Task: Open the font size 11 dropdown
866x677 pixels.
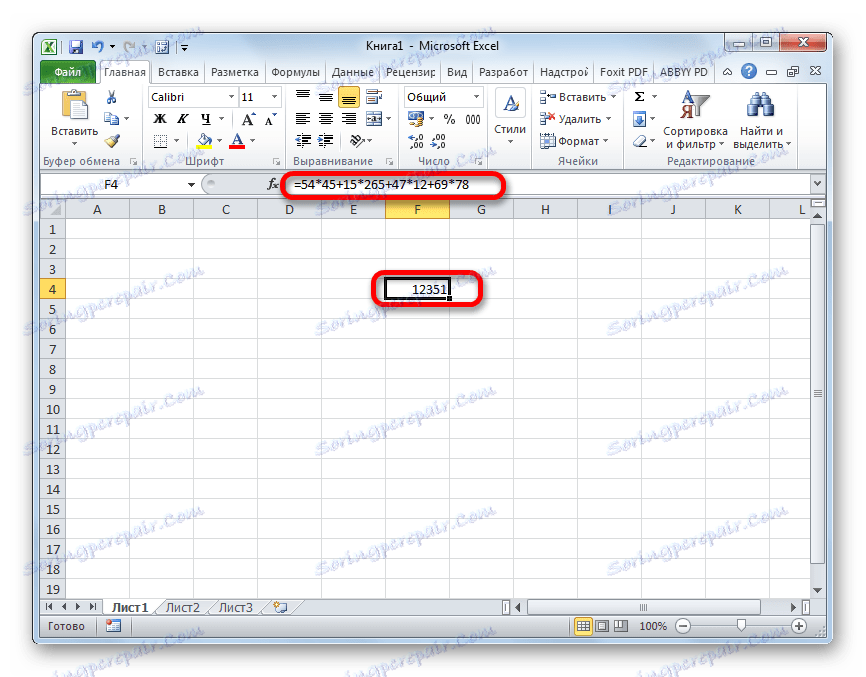Action: [x=274, y=97]
